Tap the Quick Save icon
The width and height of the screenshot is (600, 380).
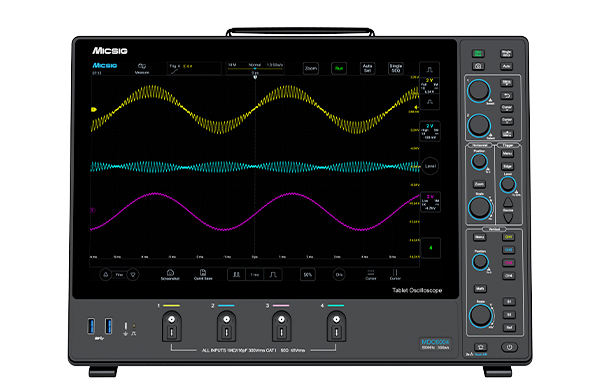(x=203, y=275)
